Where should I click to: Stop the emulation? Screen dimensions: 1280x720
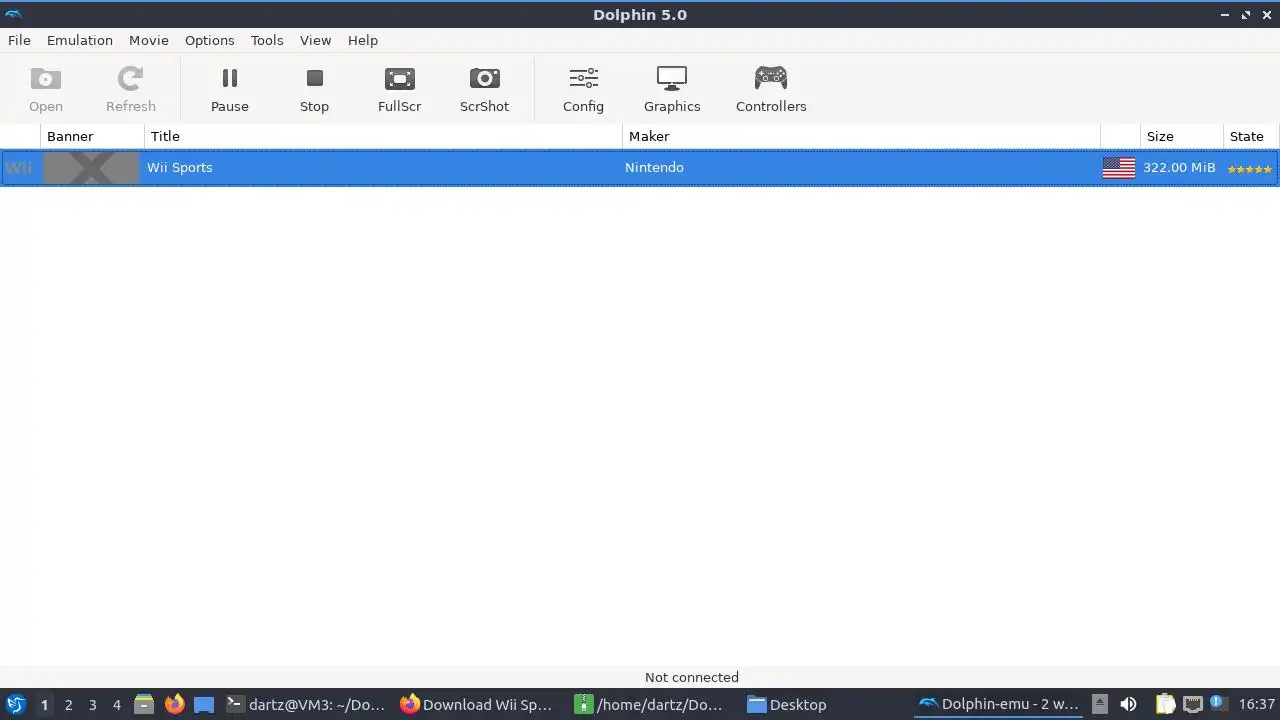point(314,89)
